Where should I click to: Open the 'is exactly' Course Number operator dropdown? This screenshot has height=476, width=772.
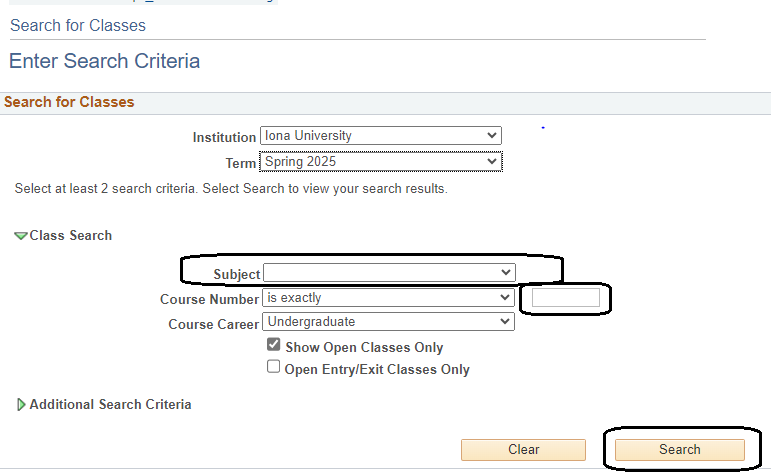point(388,298)
